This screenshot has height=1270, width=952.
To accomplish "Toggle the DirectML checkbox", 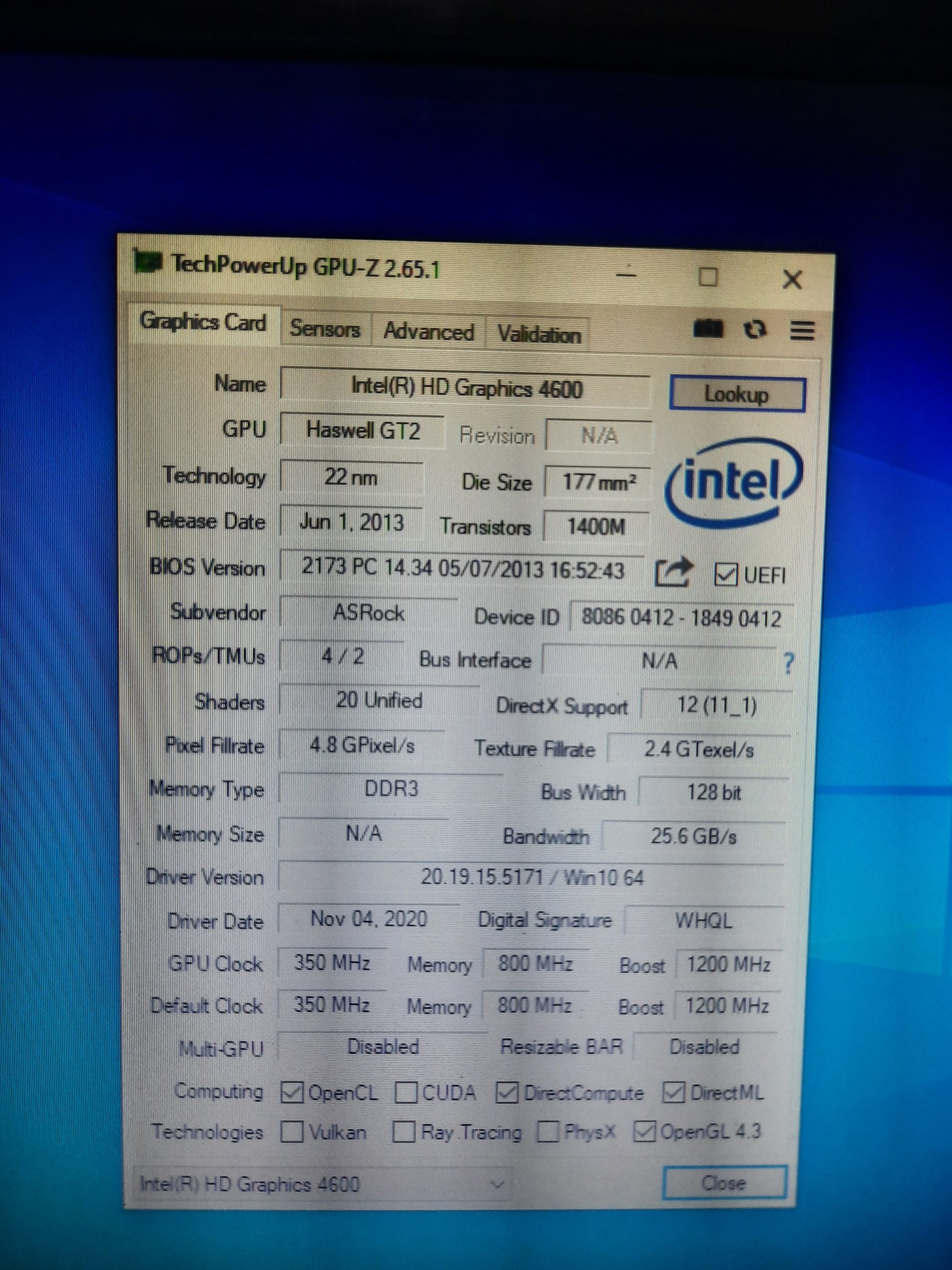I will tap(674, 1092).
